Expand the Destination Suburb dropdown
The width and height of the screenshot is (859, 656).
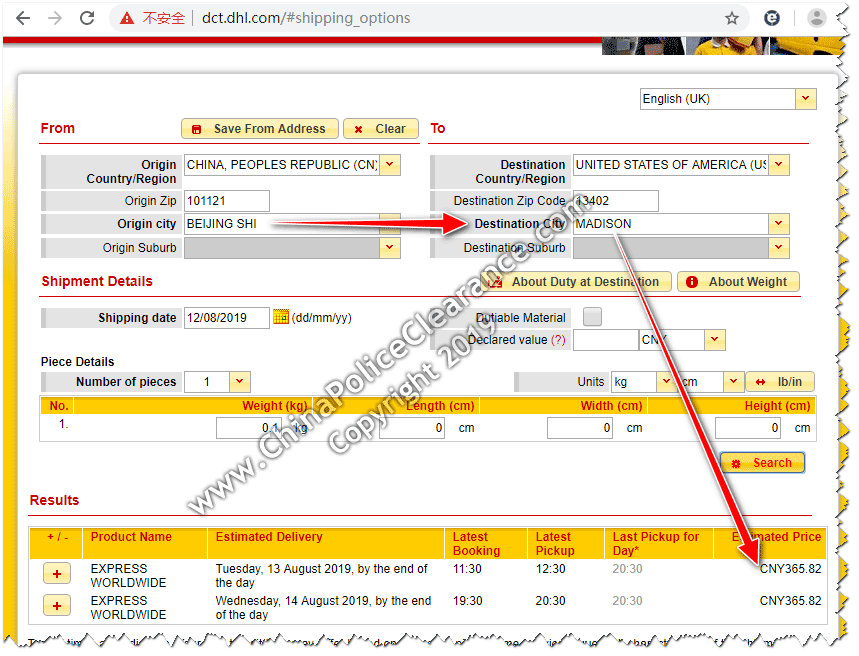click(x=778, y=248)
